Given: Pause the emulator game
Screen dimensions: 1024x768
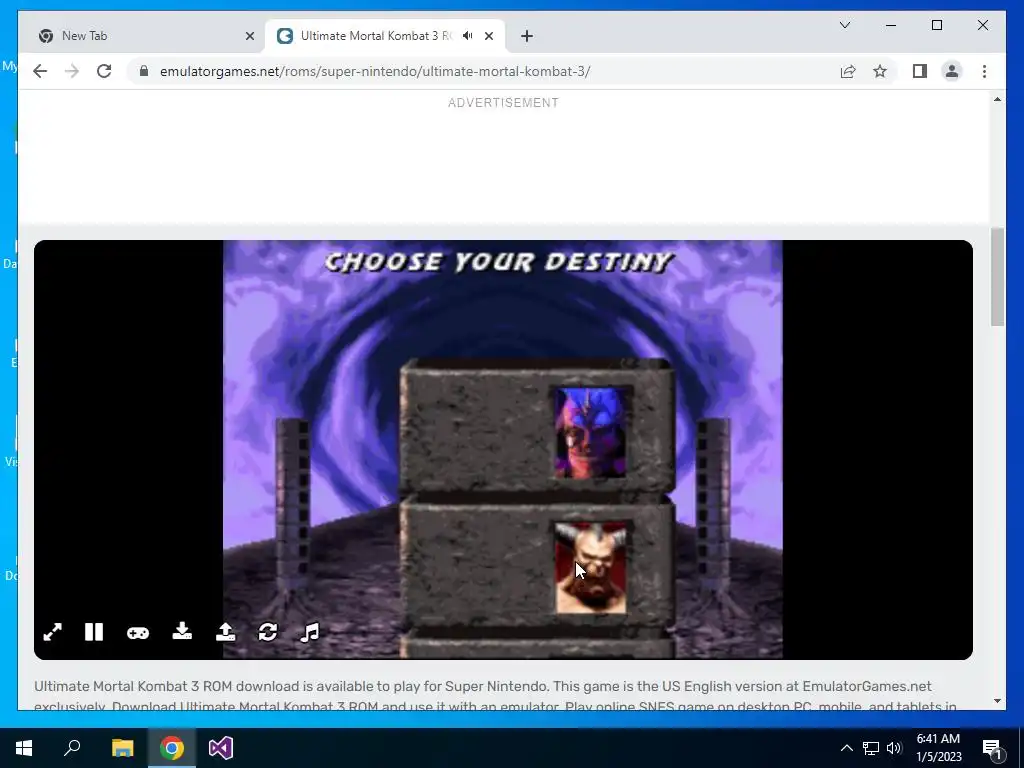Looking at the screenshot, I should (94, 632).
